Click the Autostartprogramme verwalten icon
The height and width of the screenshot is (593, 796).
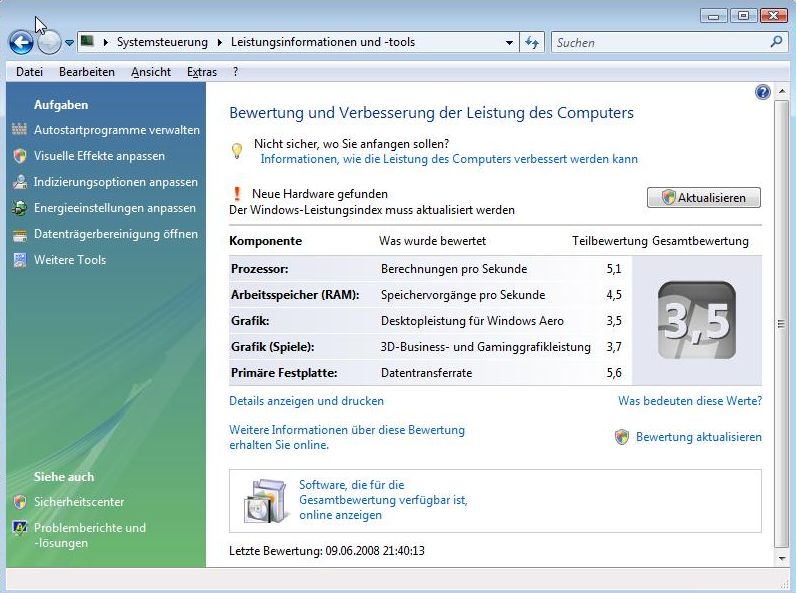coord(19,129)
